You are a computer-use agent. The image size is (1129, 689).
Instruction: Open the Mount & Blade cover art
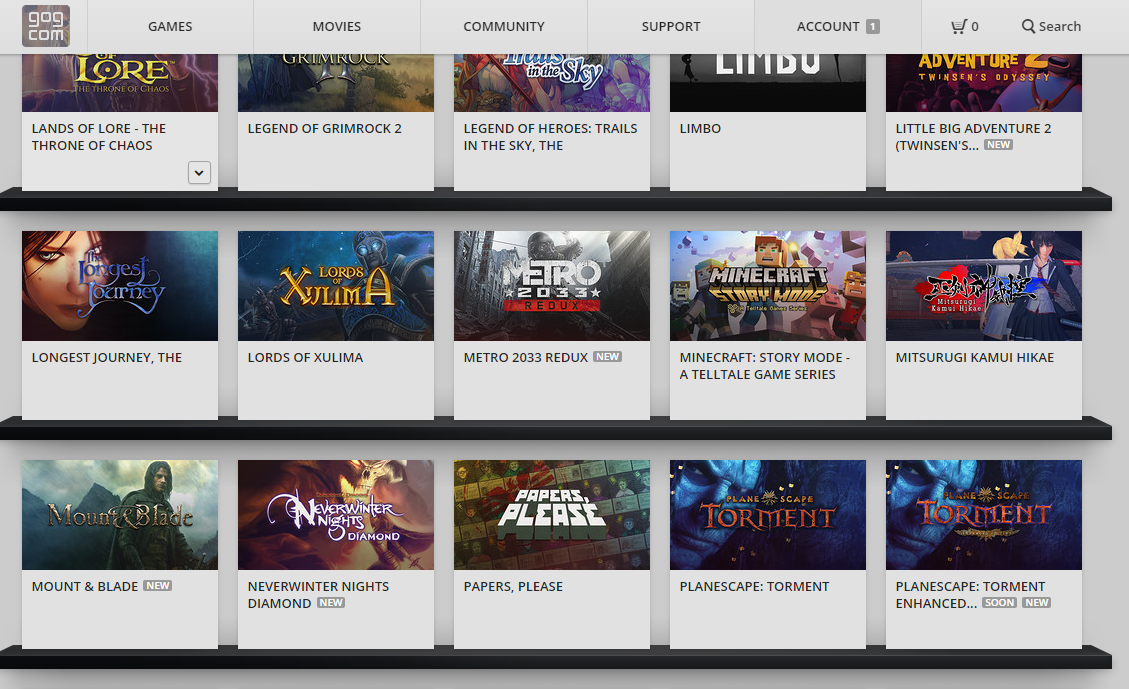120,515
